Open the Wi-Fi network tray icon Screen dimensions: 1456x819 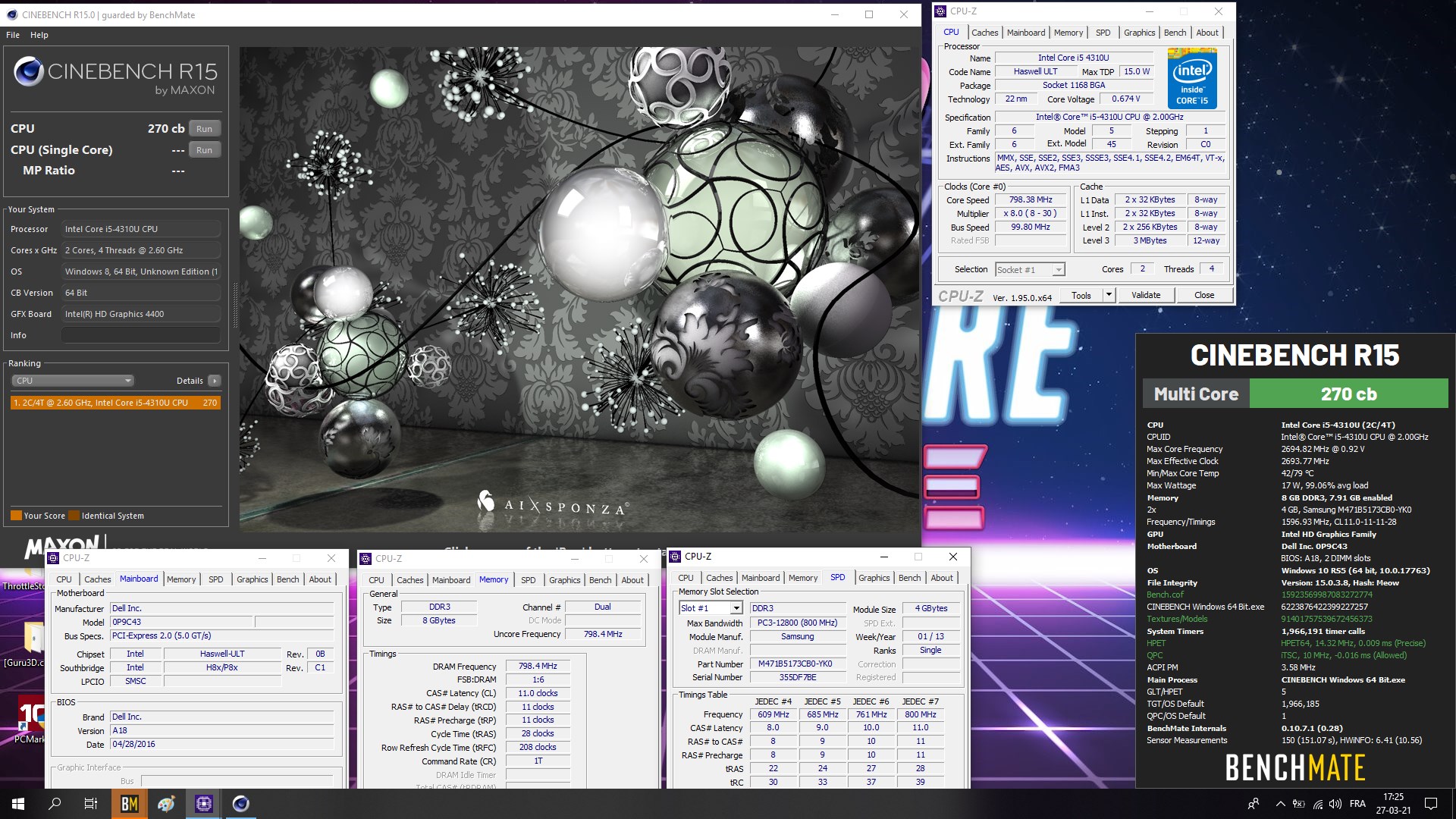tap(1318, 804)
